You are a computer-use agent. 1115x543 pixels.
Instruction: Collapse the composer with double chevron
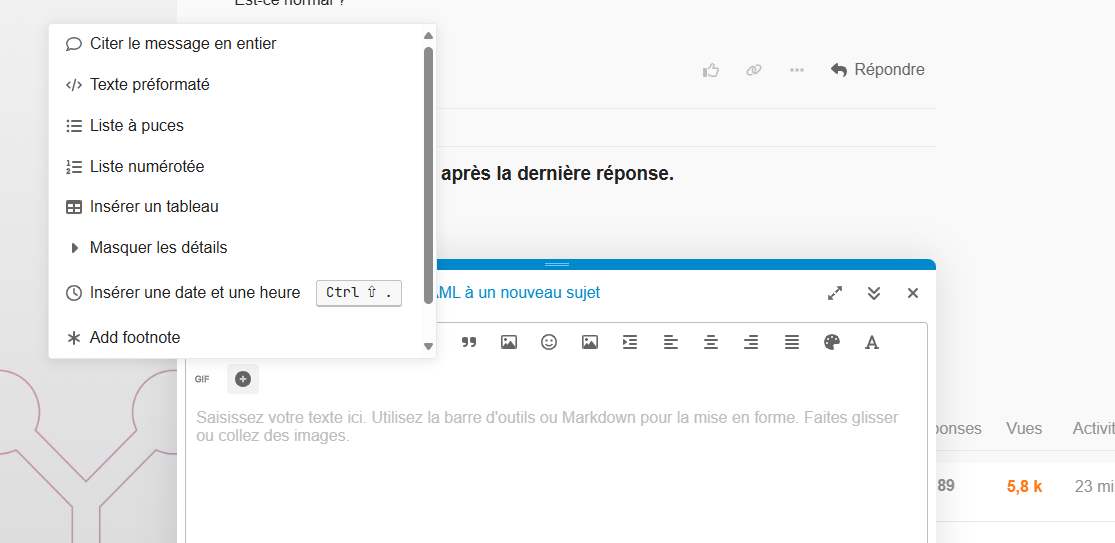coord(874,293)
